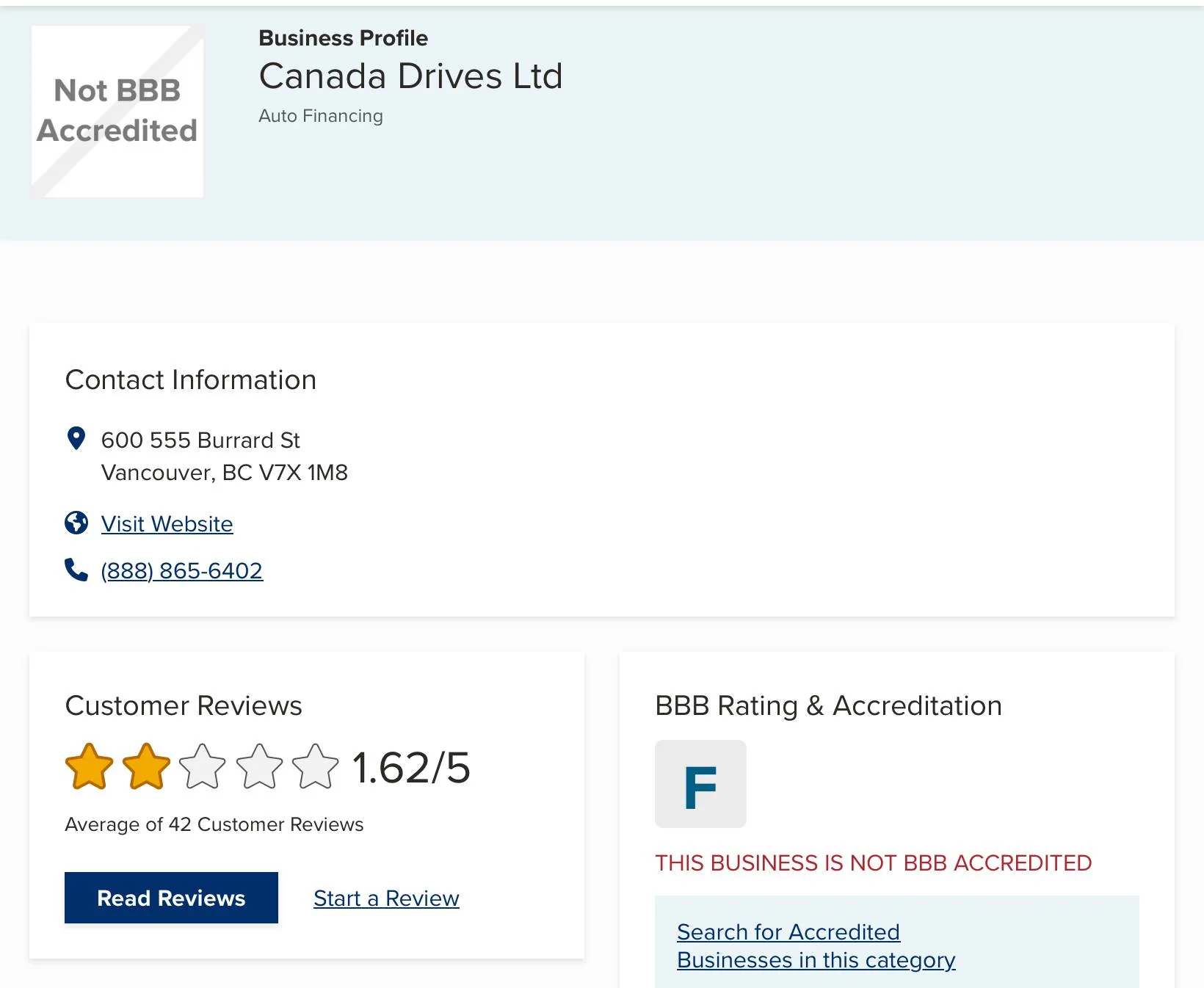Click the map pin location icon

(x=76, y=438)
